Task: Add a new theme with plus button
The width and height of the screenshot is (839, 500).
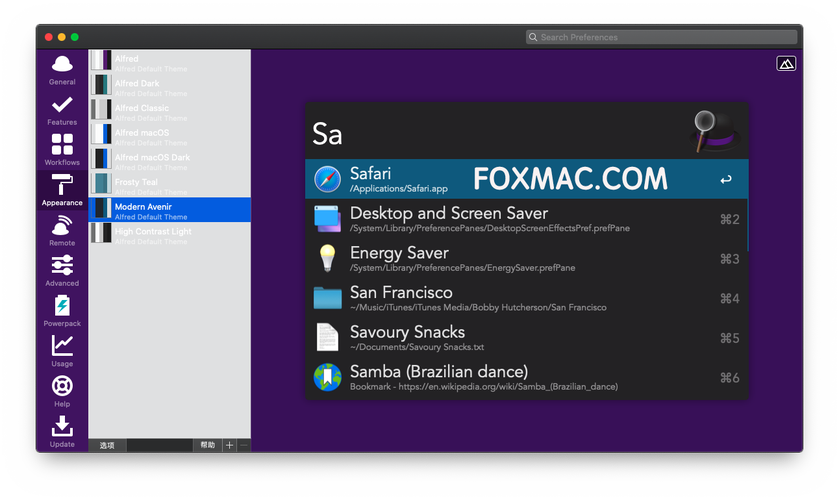Action: 229,445
